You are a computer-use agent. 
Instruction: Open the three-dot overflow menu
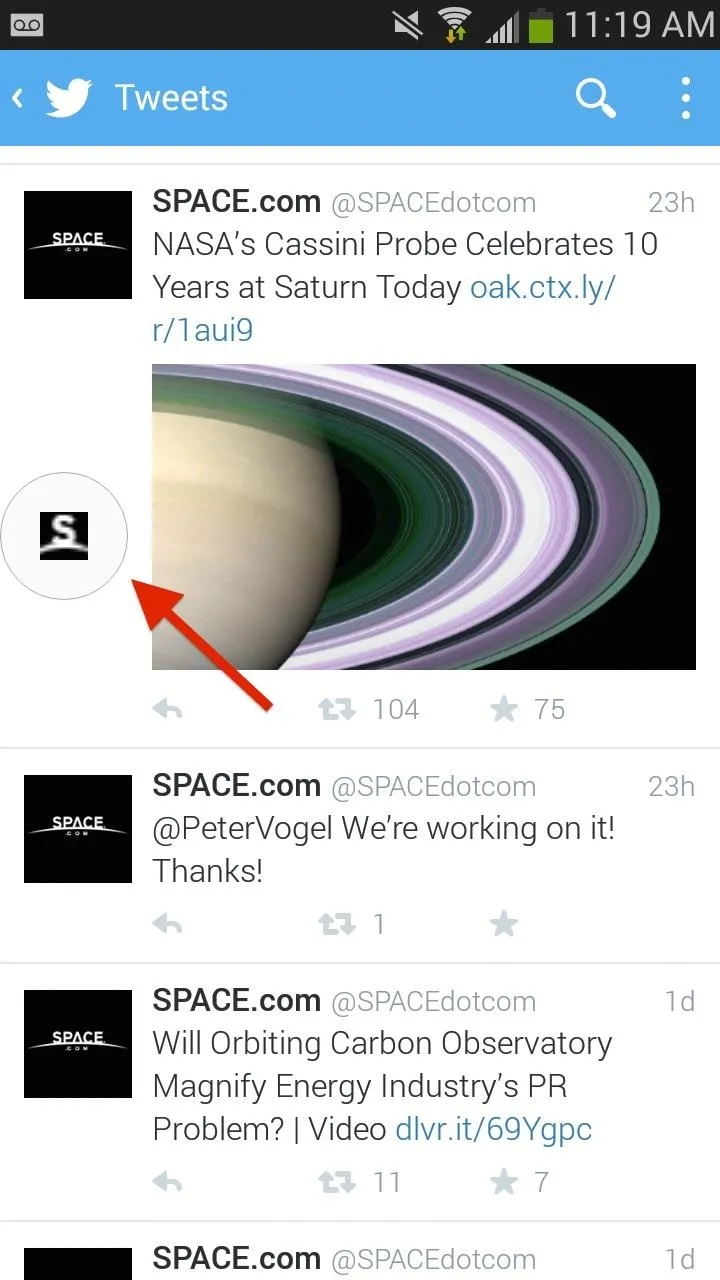coord(685,98)
